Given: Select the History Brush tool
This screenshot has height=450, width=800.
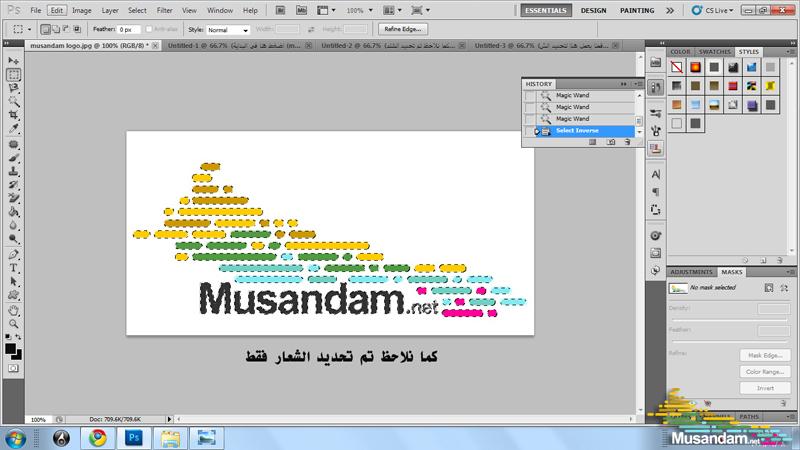Looking at the screenshot, I should 13,185.
